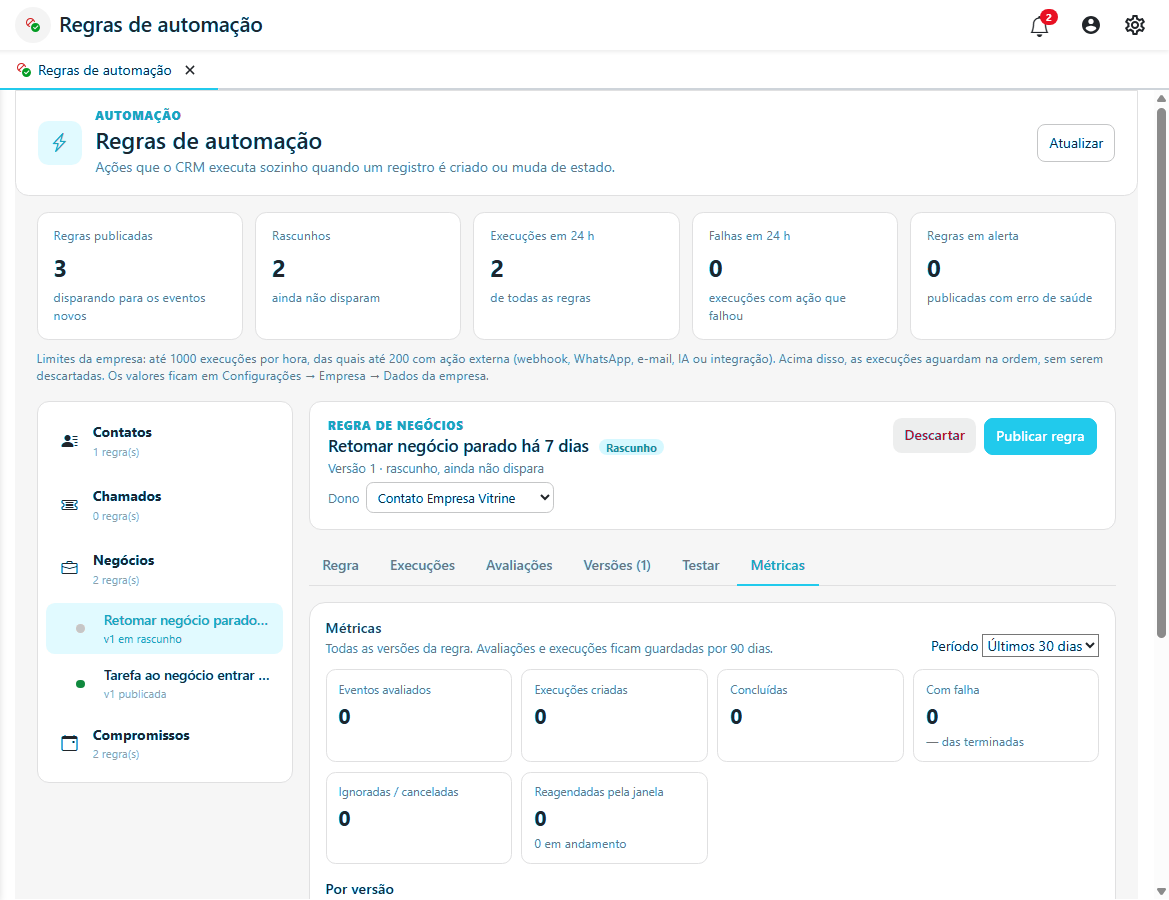Open the user account icon

[x=1091, y=25]
